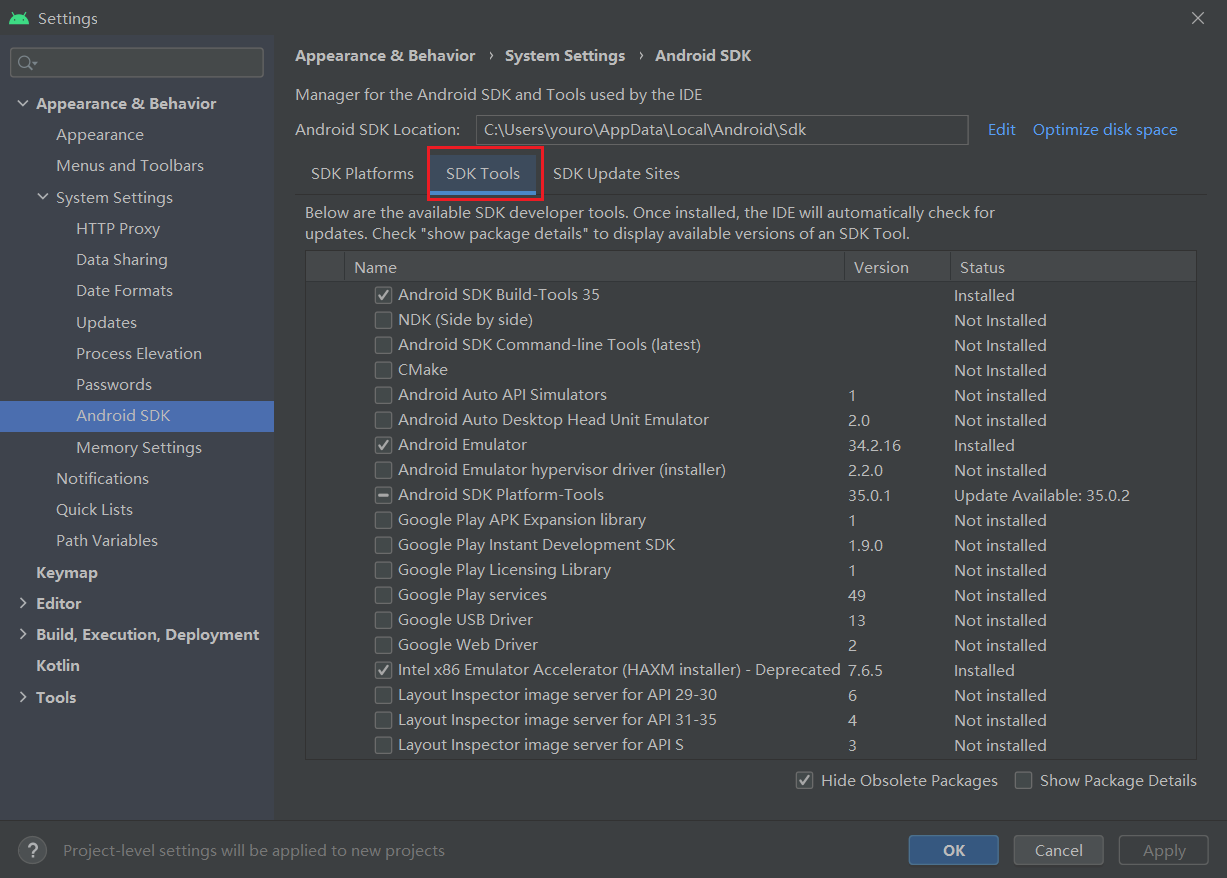Sort table by Status column header
The image size is (1227, 878).
(x=1073, y=267)
